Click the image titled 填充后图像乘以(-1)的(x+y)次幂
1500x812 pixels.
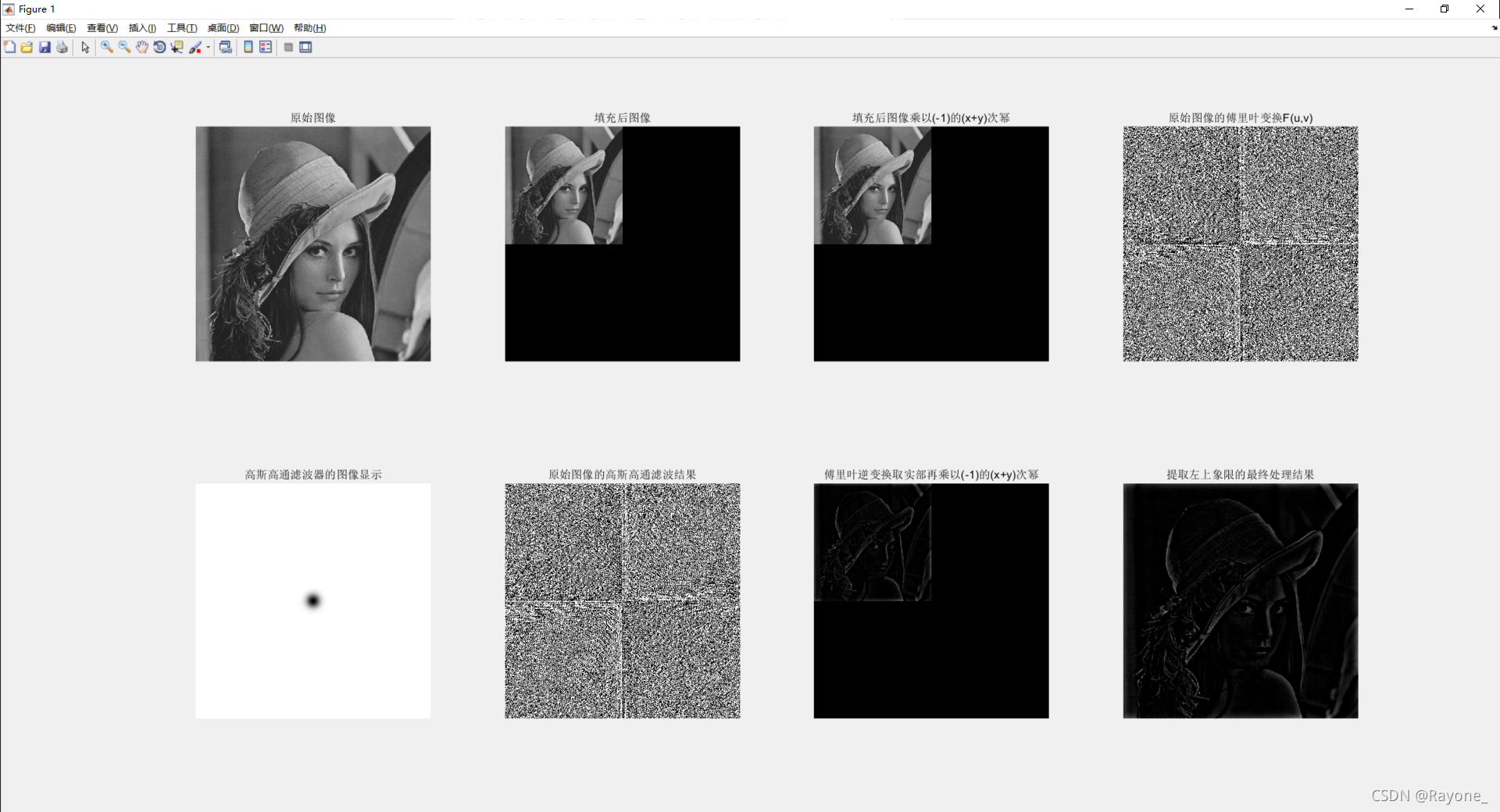tap(931, 244)
